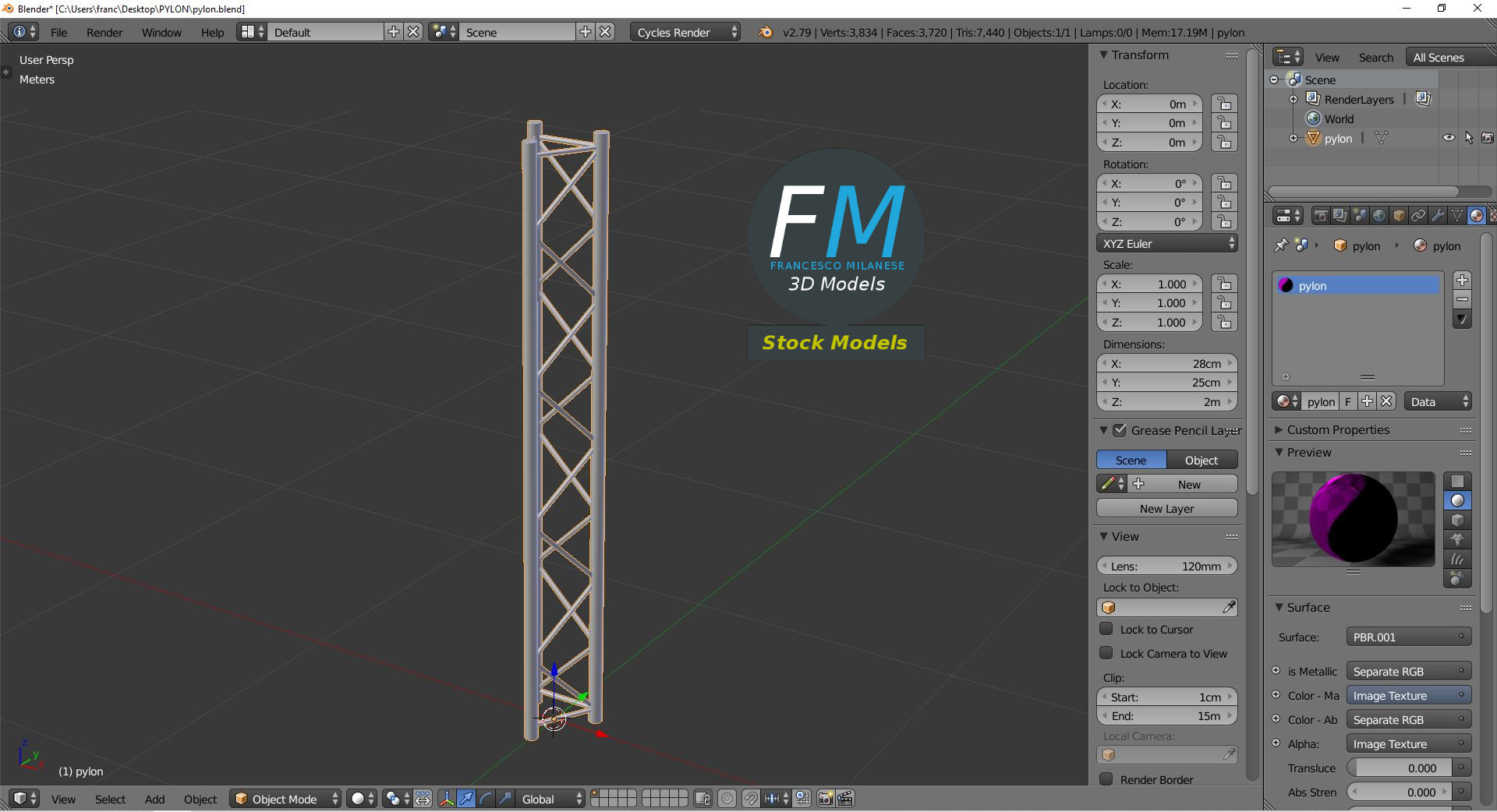Viewport: 1497px width, 812px height.
Task: Open the All Scenes outliner display dropdown
Action: (x=1450, y=57)
